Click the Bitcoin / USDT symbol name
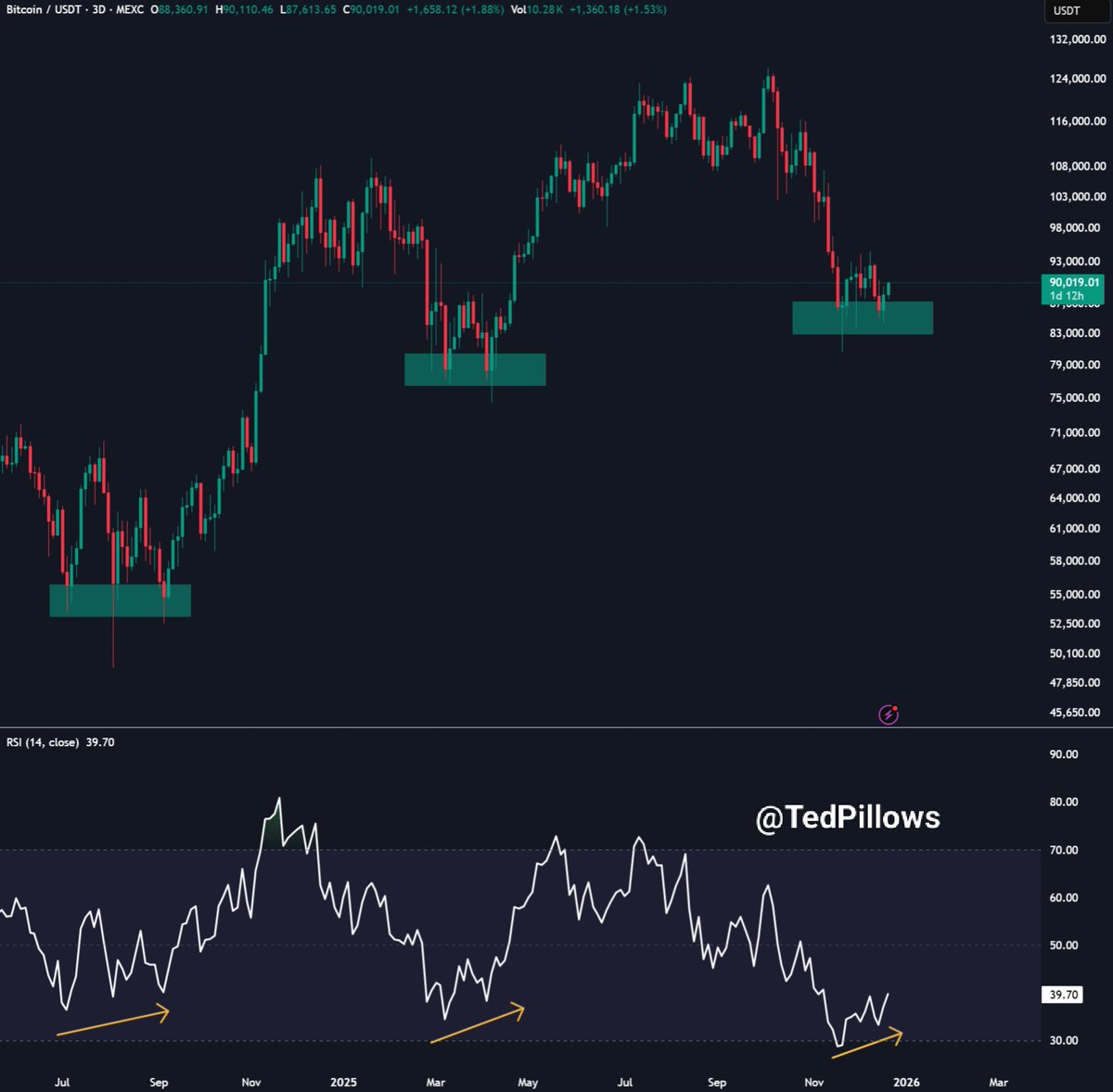This screenshot has height=1092, width=1113. click(43, 10)
